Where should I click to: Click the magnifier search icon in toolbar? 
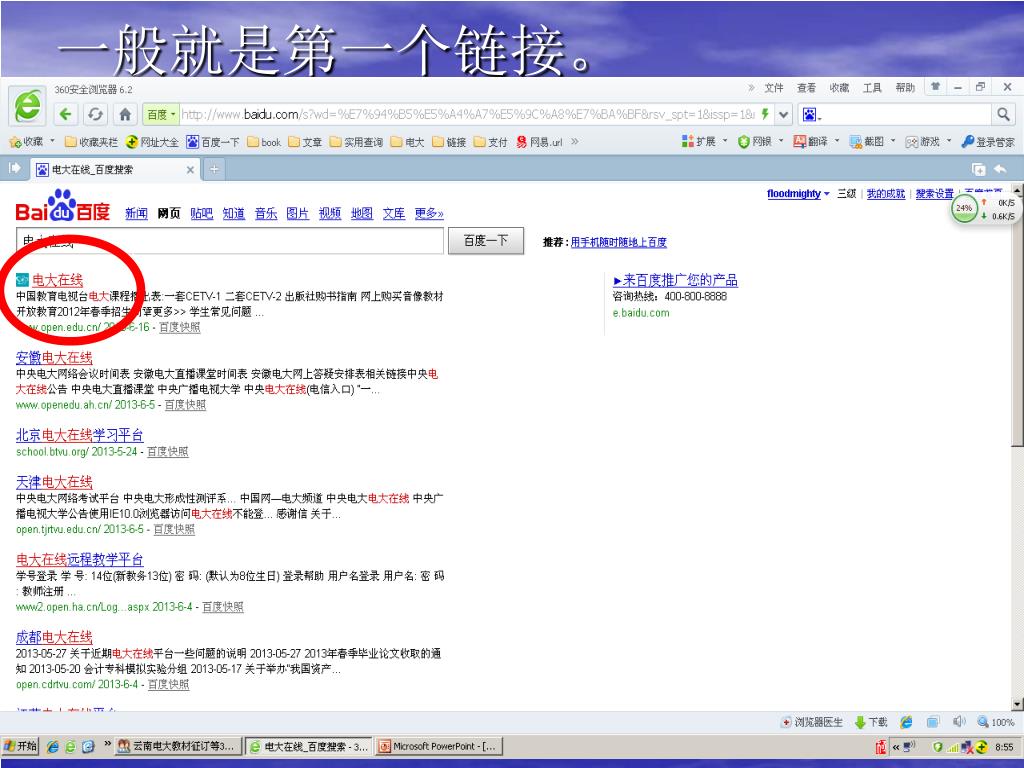pos(1003,114)
